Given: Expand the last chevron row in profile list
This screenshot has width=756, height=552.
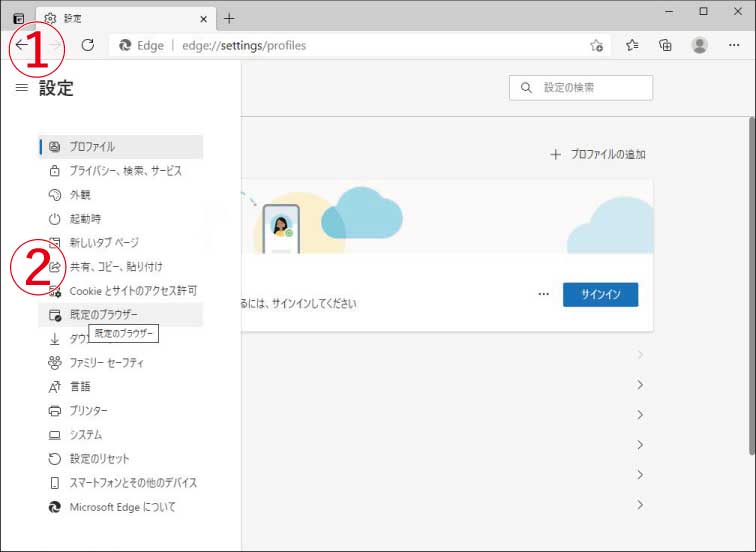Looking at the screenshot, I should tap(640, 505).
